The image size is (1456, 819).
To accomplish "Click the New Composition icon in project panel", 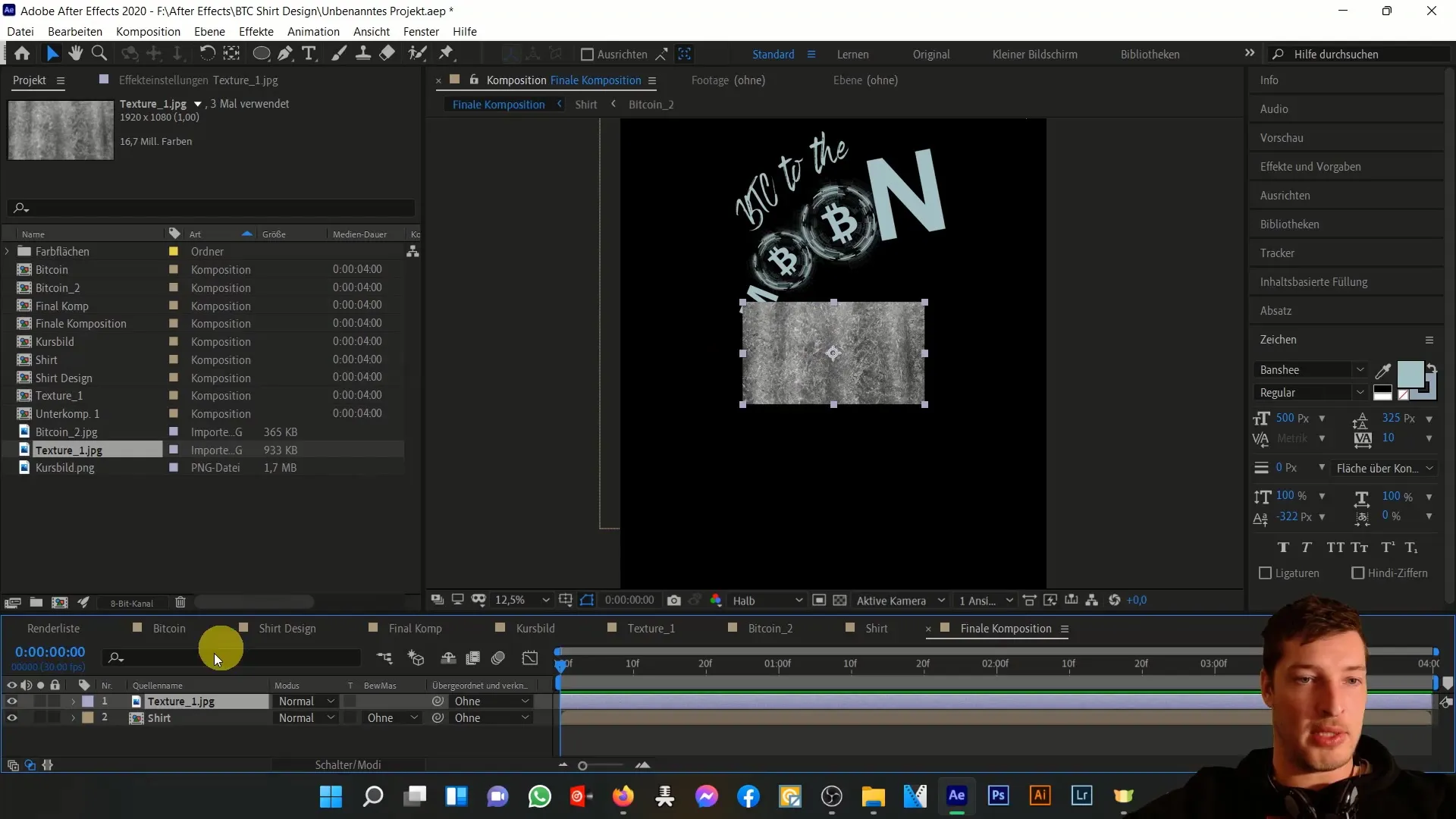I will pos(59,603).
